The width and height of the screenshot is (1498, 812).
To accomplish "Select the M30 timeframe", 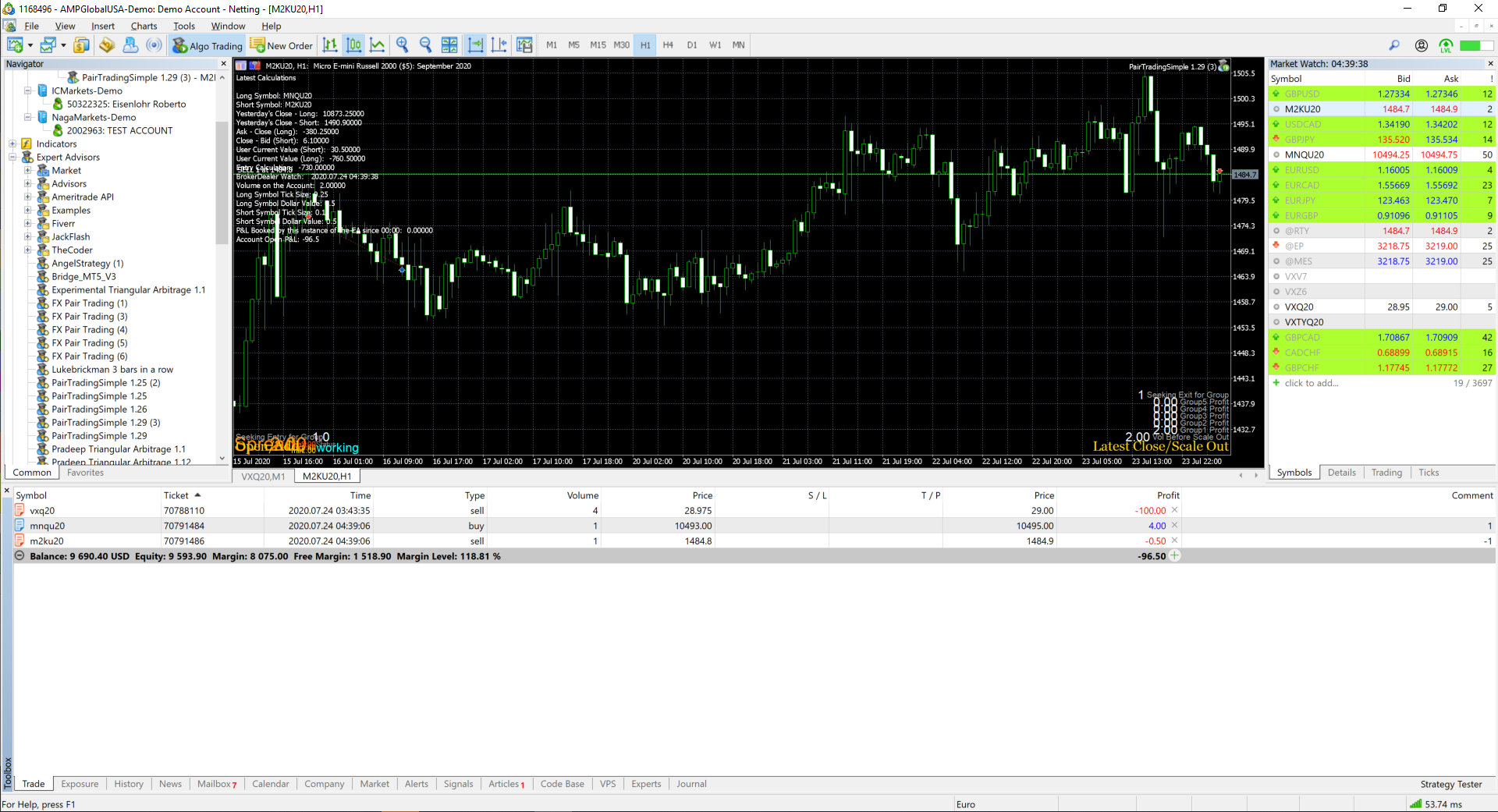I will click(x=621, y=45).
